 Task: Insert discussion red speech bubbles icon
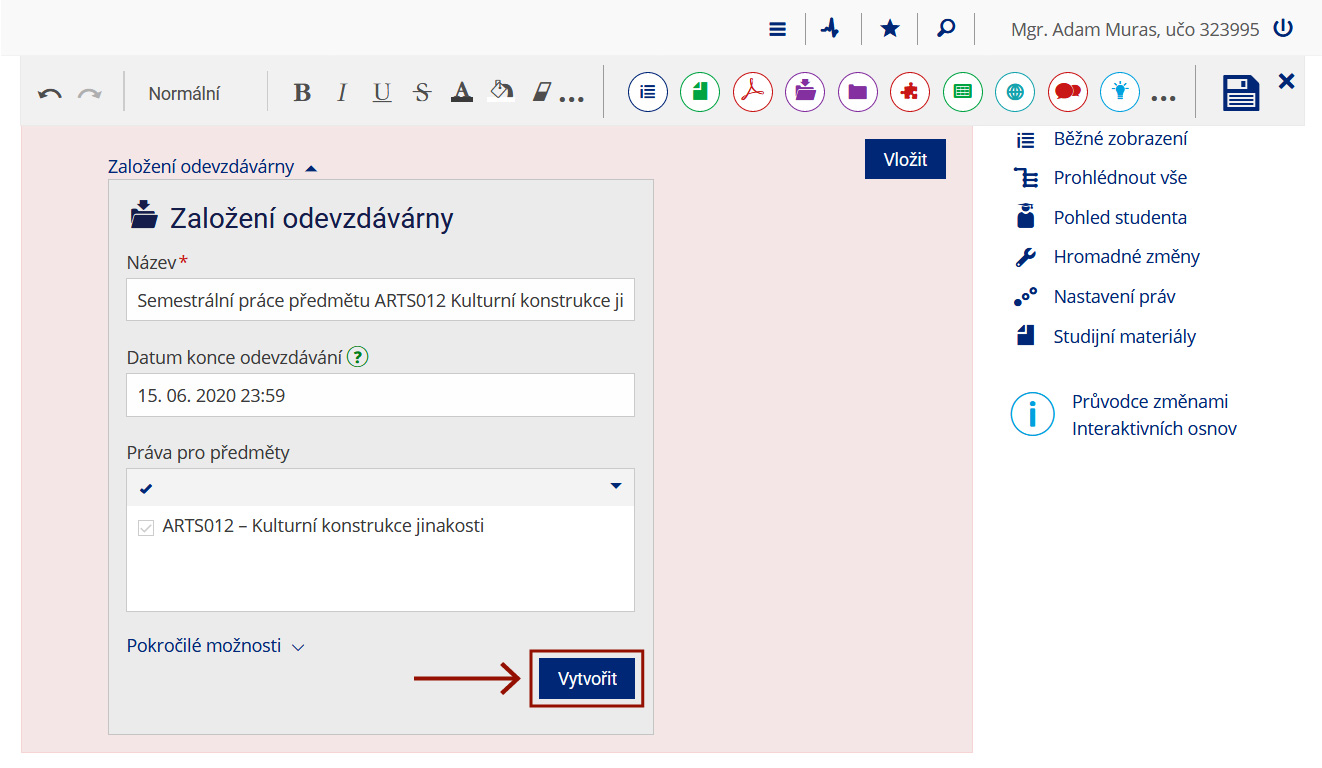(1068, 92)
